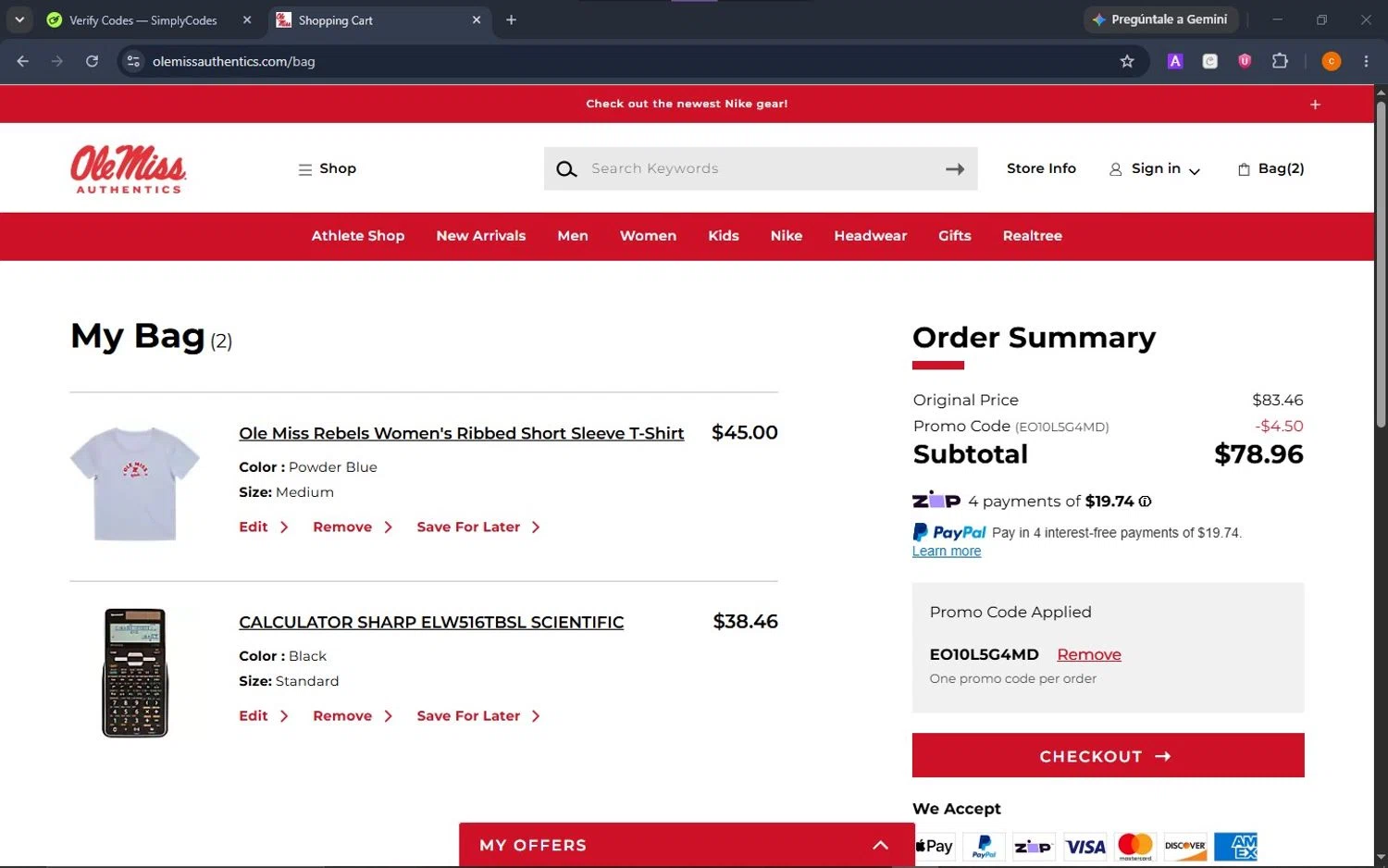Image resolution: width=1388 pixels, height=868 pixels.
Task: Reload the page
Action: coord(92,61)
